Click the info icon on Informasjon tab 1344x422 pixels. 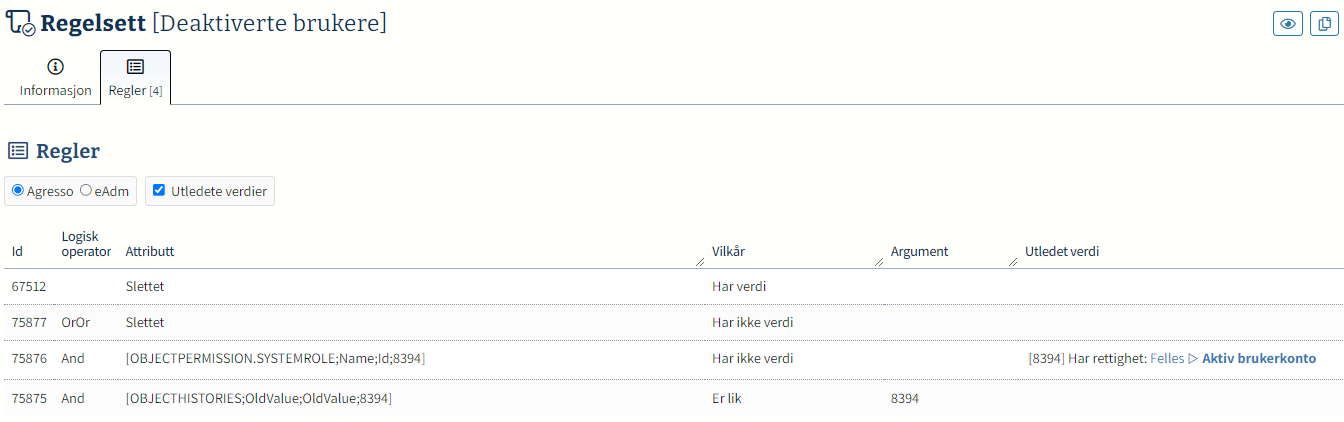(56, 67)
